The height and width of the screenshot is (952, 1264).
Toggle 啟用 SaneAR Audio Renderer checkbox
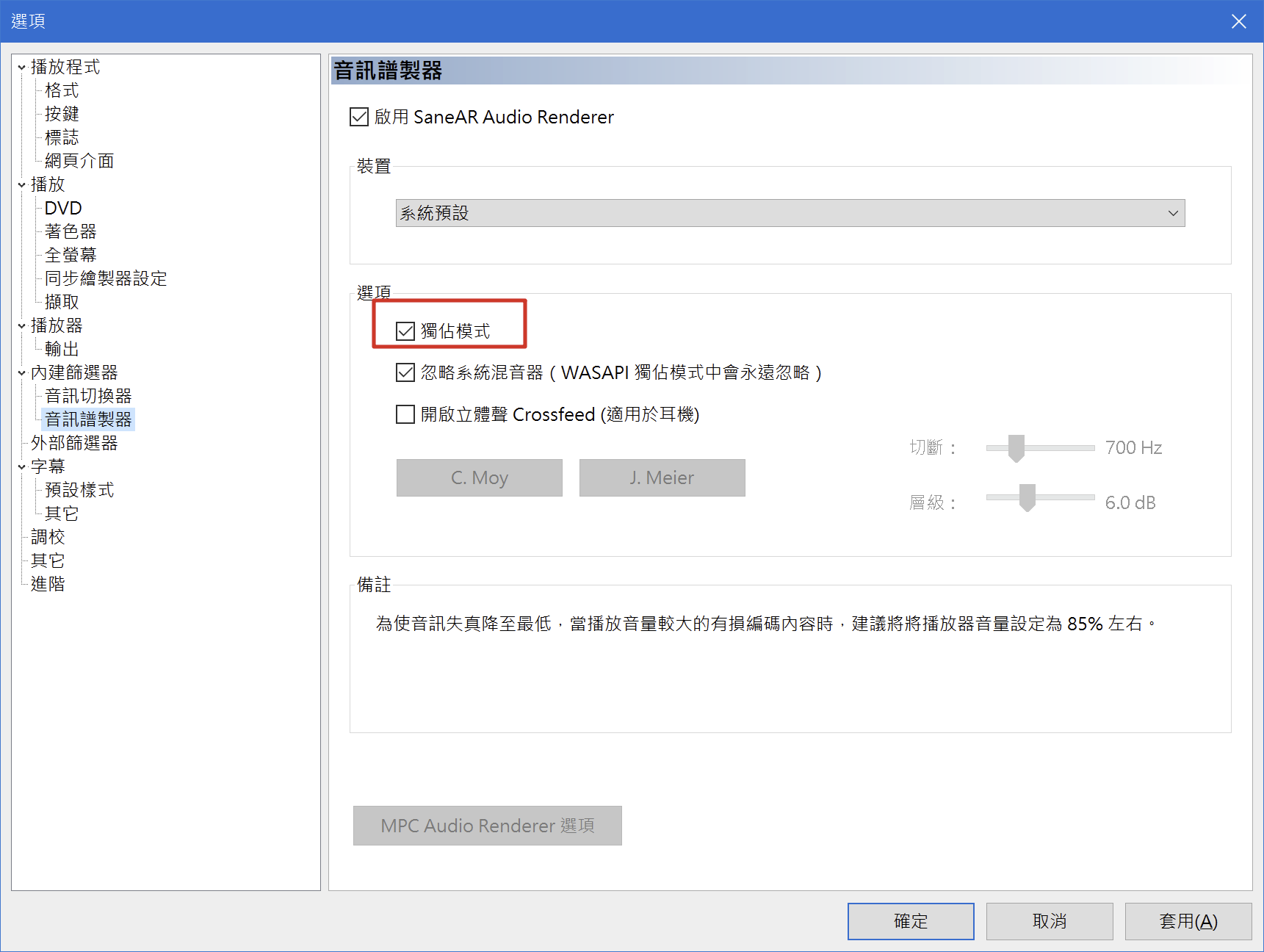tap(359, 117)
